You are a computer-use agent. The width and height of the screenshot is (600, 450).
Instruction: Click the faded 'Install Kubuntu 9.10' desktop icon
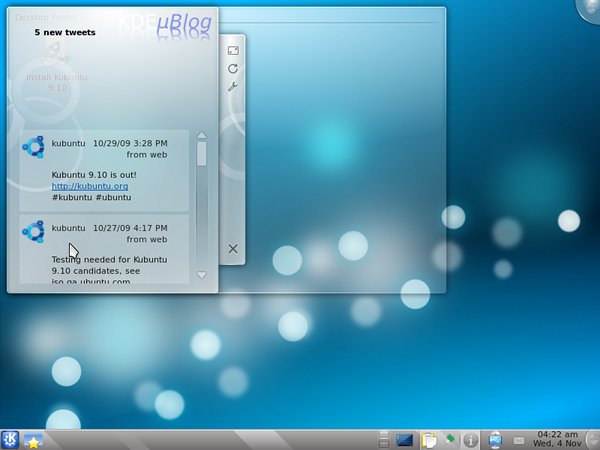[57, 65]
